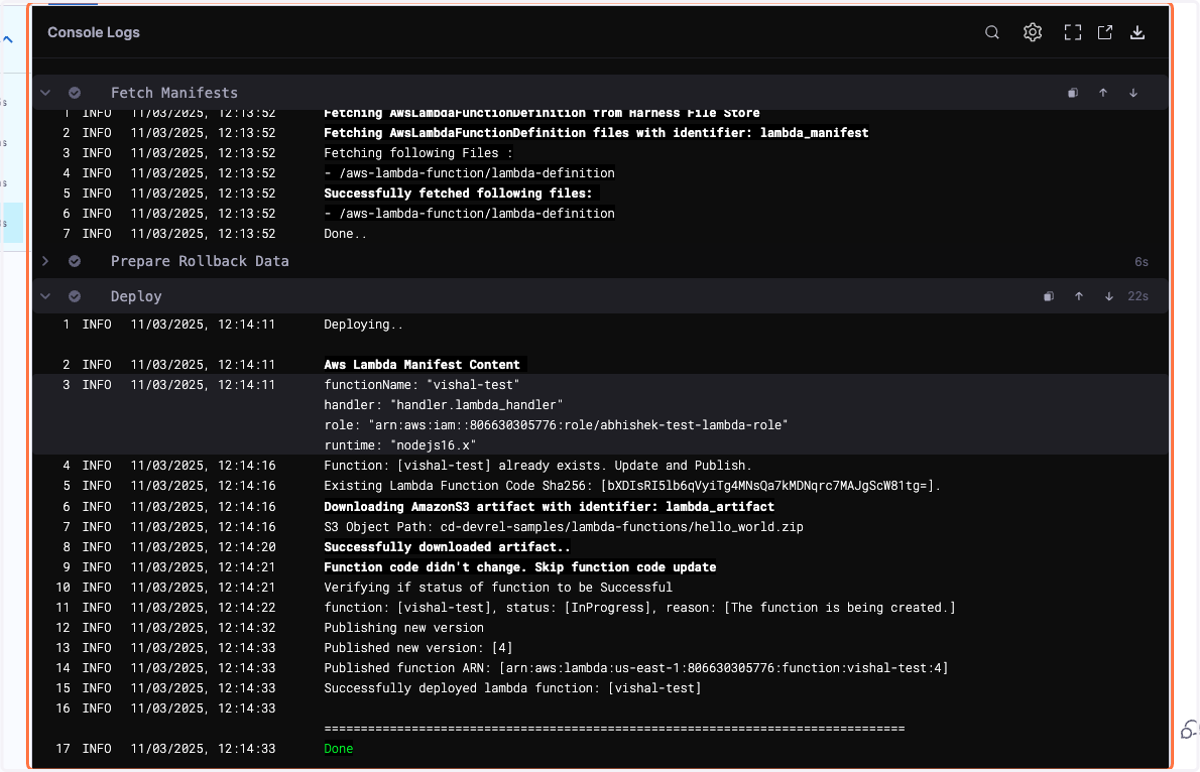Select 'Successfully fetched following files:' line

(458, 193)
